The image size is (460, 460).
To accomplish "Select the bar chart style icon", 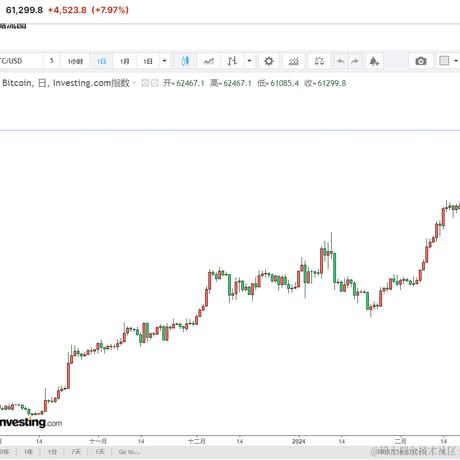I will 232,61.
